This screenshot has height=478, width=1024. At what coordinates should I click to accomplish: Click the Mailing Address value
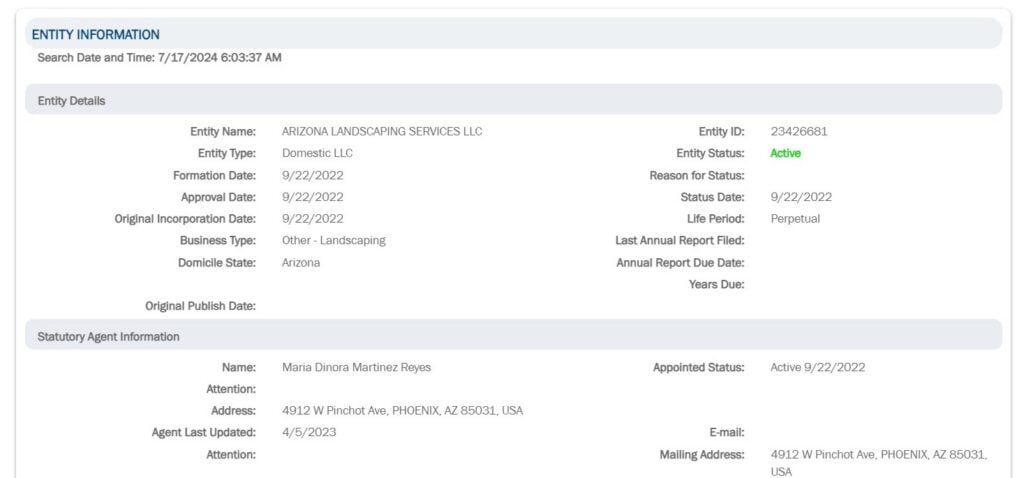pyautogui.click(x=879, y=462)
